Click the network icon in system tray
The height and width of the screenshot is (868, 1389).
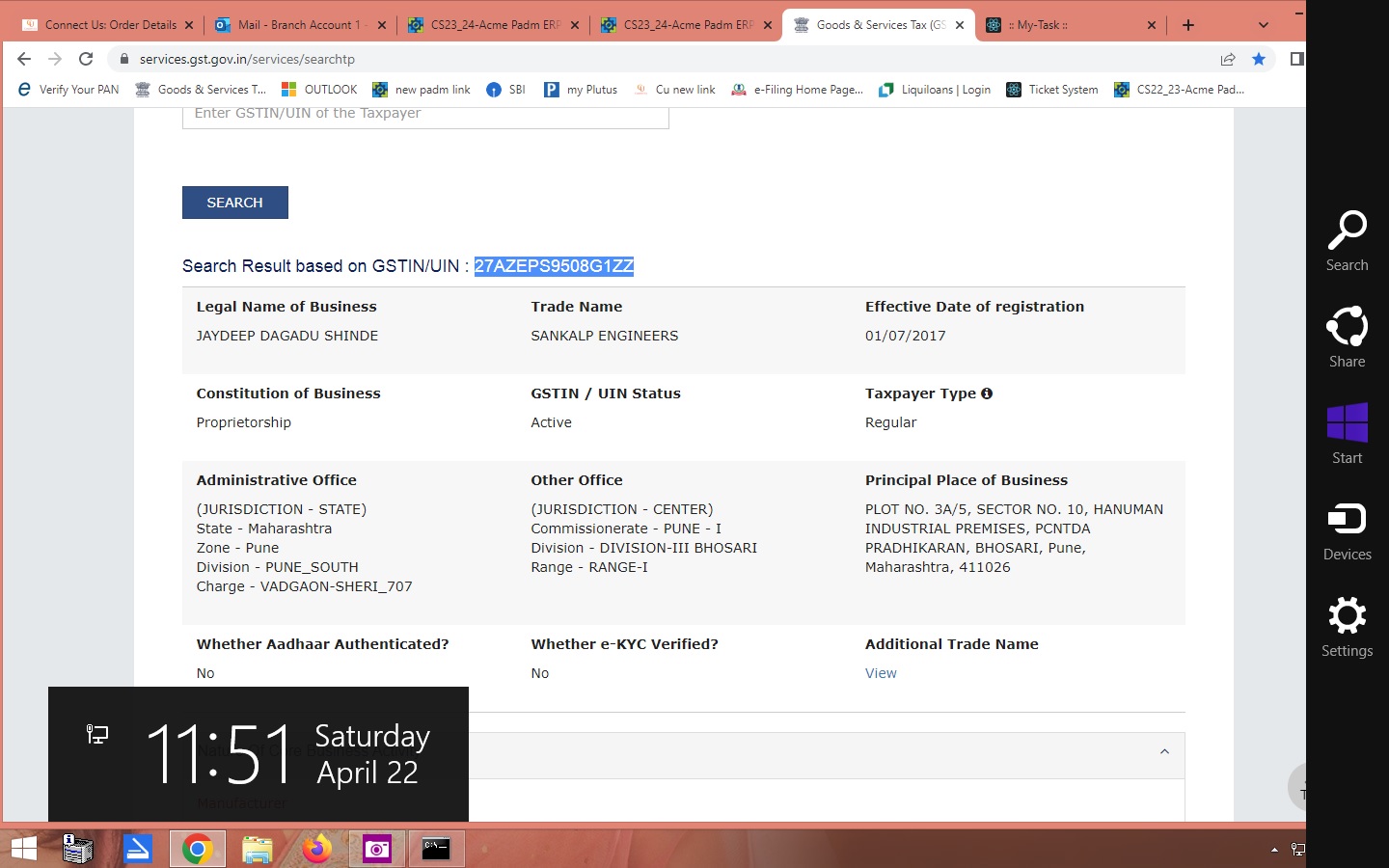pos(1297,850)
